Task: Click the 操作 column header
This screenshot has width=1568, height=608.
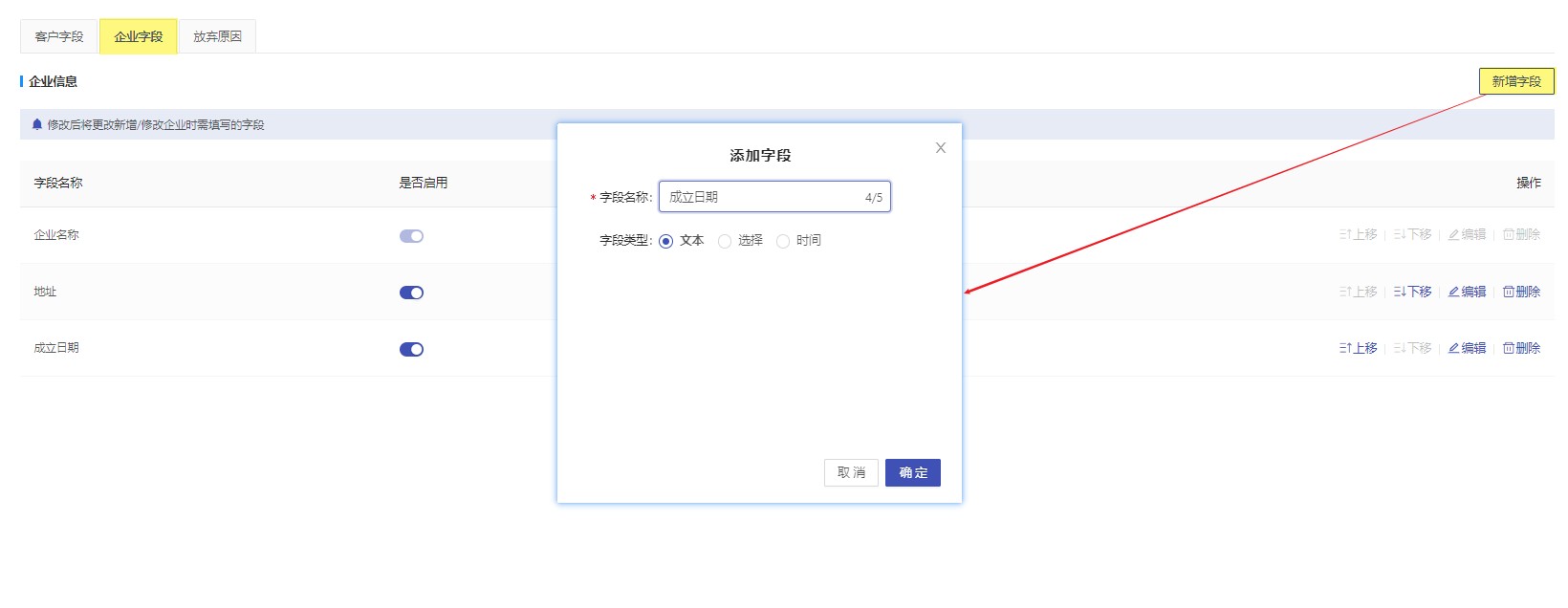Action: point(1529,183)
